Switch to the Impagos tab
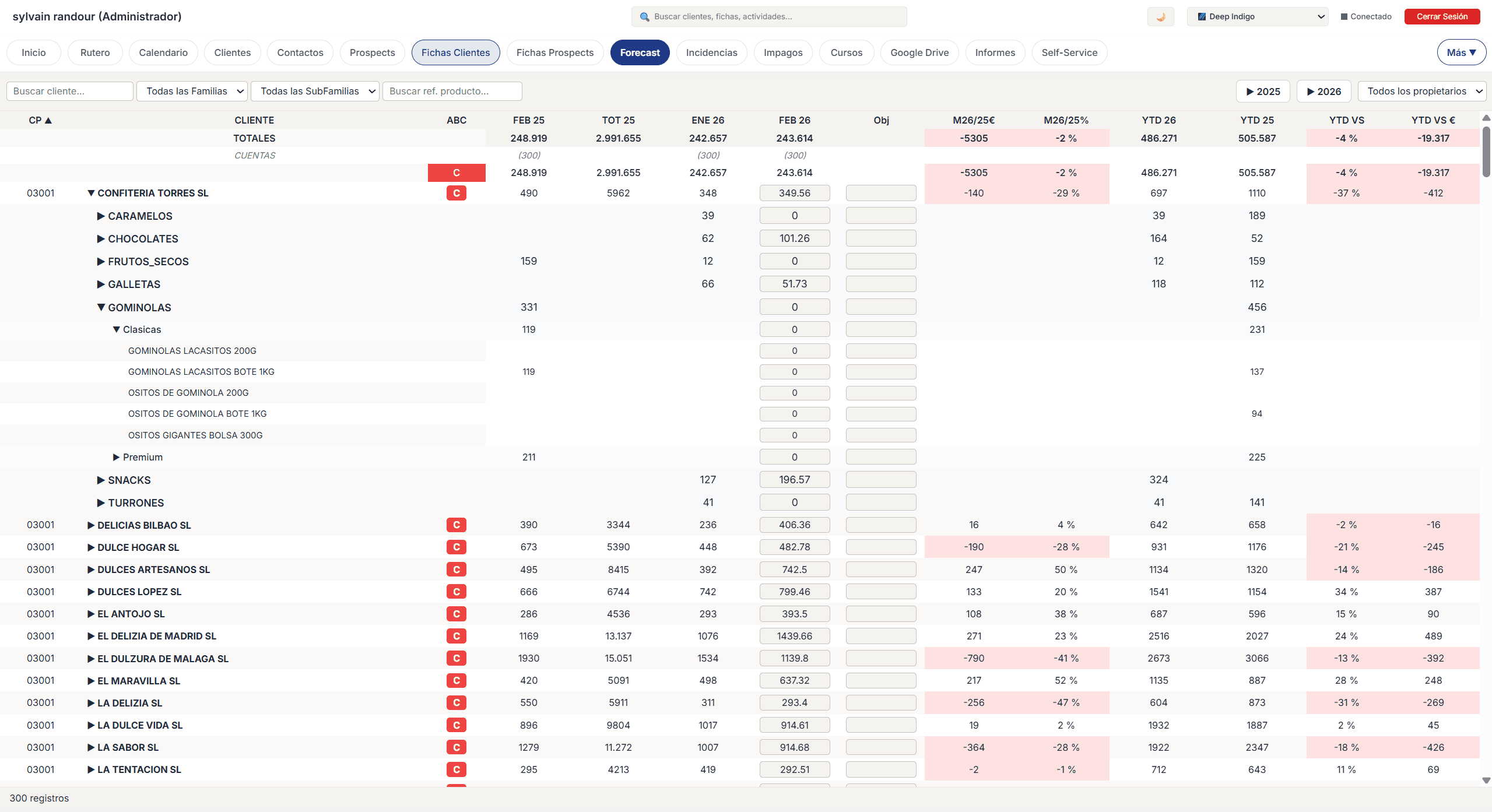The height and width of the screenshot is (812, 1492). coord(782,52)
